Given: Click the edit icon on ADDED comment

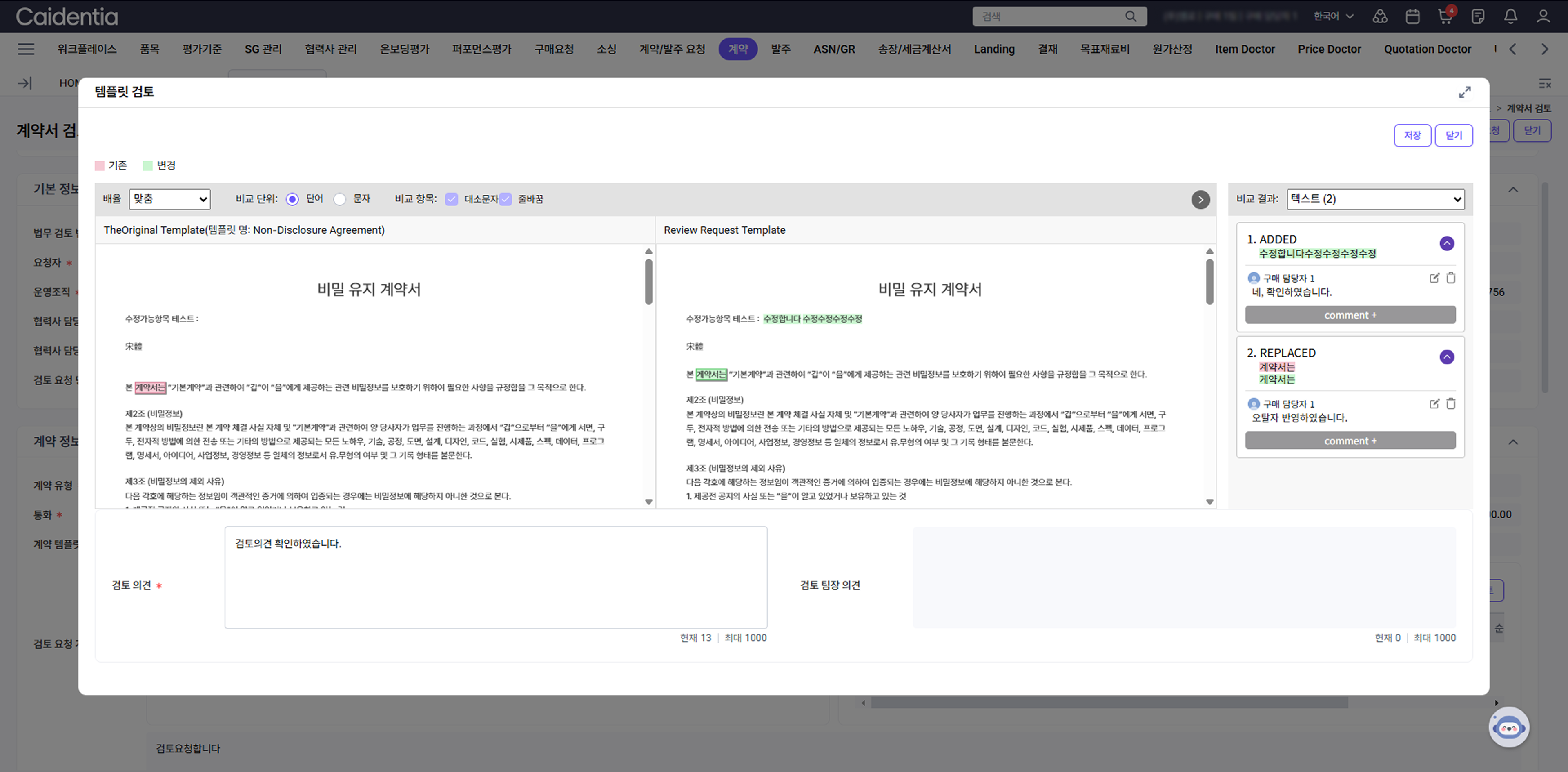Looking at the screenshot, I should pos(1434,278).
